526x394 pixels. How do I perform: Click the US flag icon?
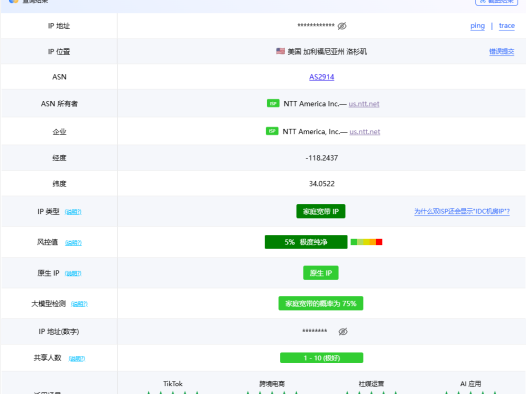tap(280, 51)
